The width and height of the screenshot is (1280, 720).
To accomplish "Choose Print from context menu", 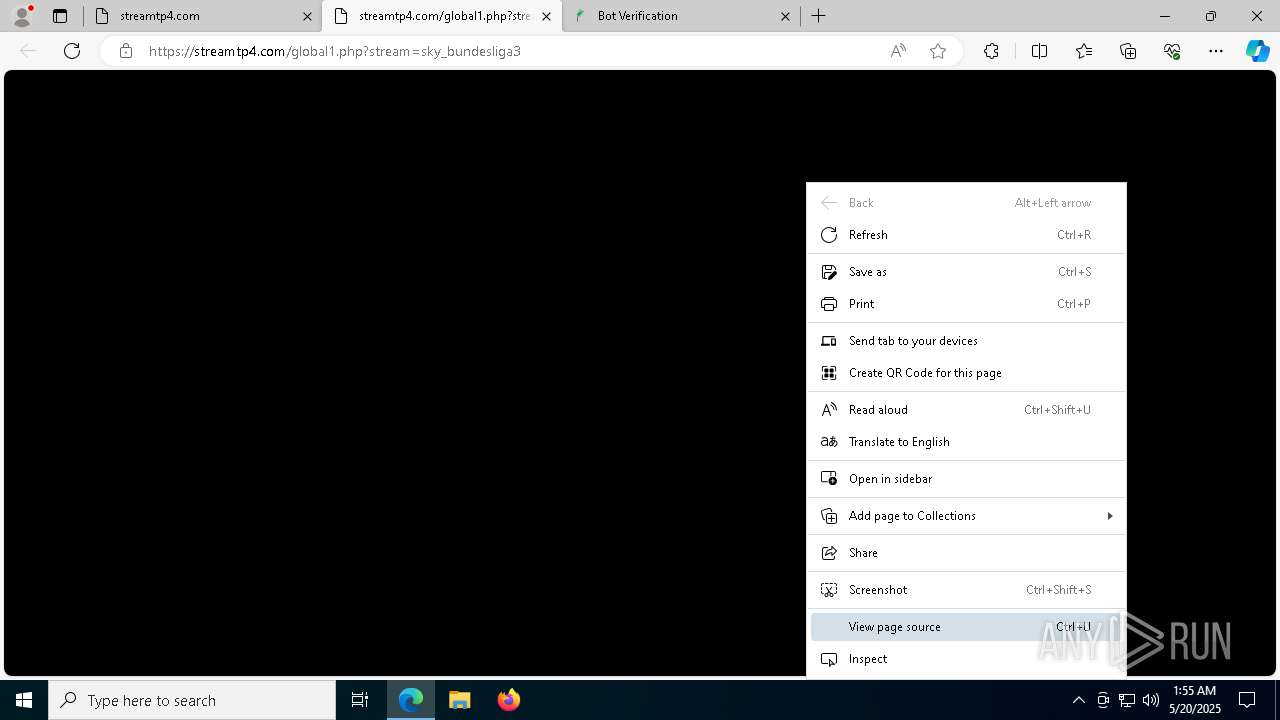I will 966,304.
